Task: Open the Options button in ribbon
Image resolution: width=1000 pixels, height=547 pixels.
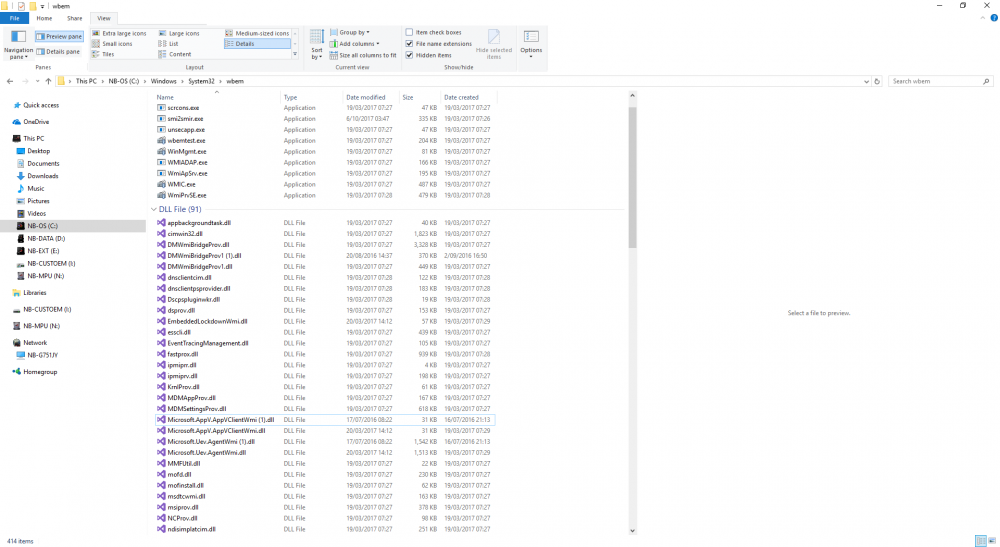Action: click(x=531, y=42)
